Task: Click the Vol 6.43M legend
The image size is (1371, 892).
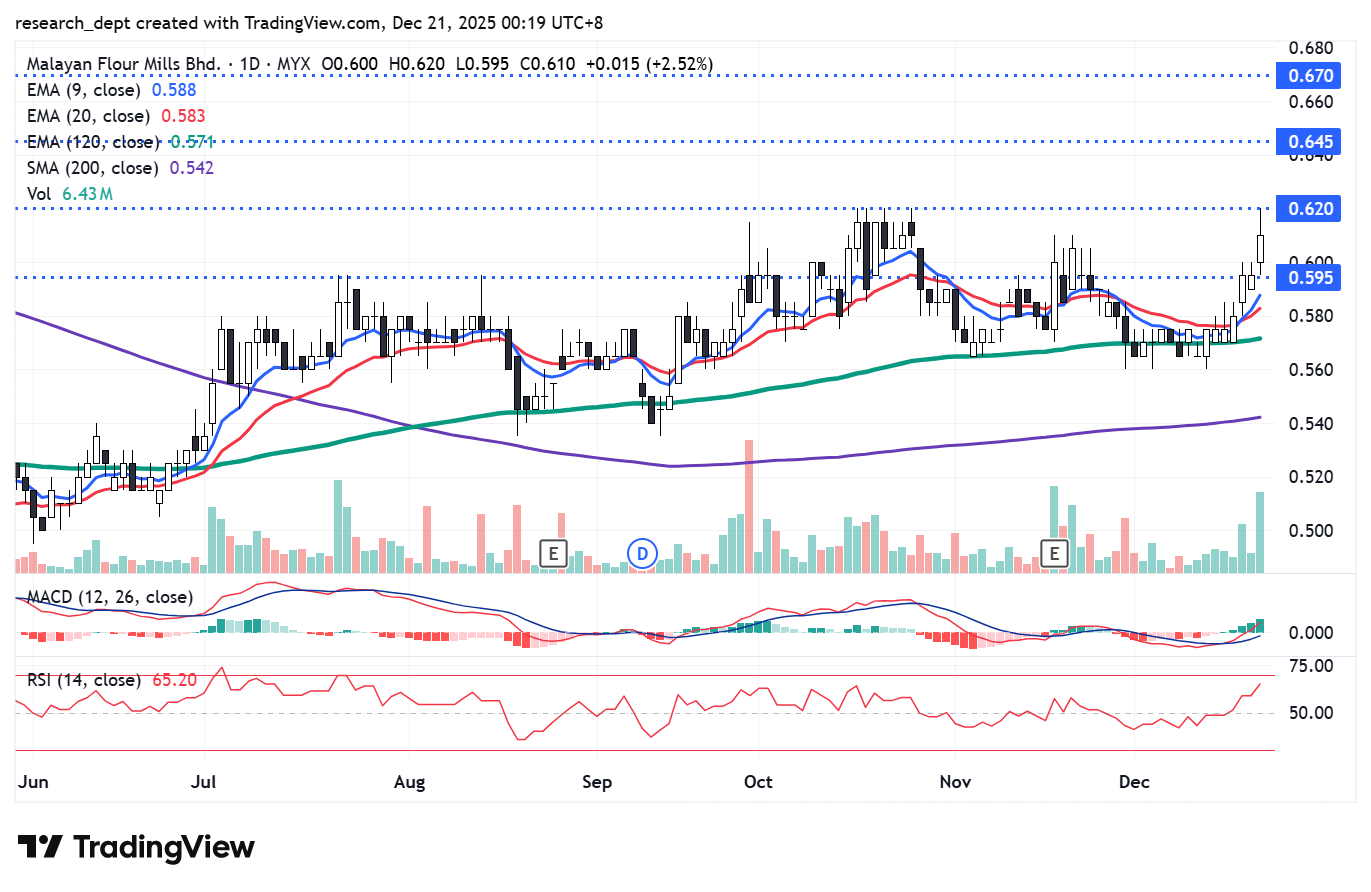Action: (69, 194)
